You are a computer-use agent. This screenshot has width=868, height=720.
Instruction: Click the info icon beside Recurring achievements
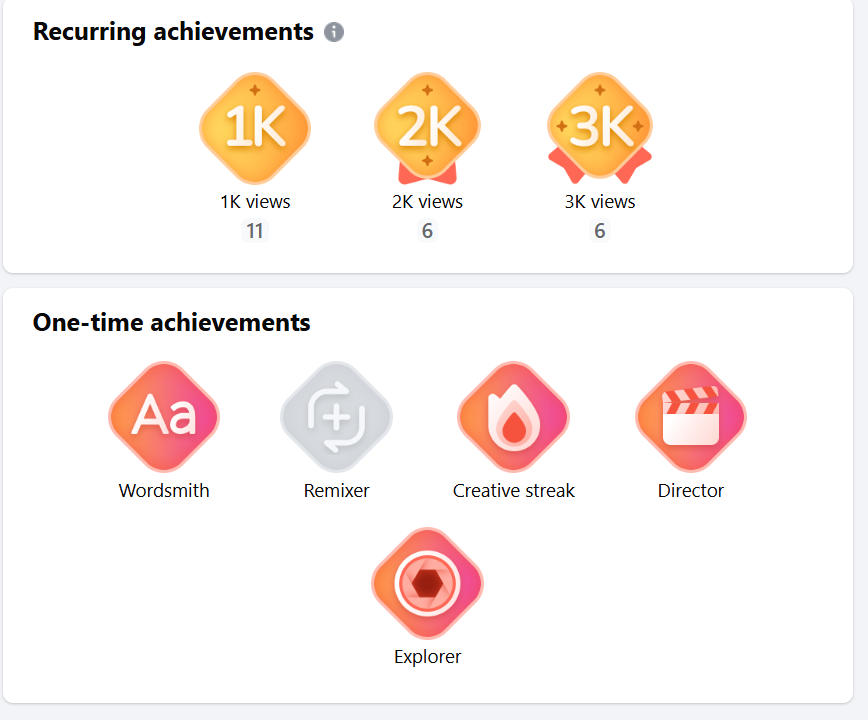[x=334, y=32]
